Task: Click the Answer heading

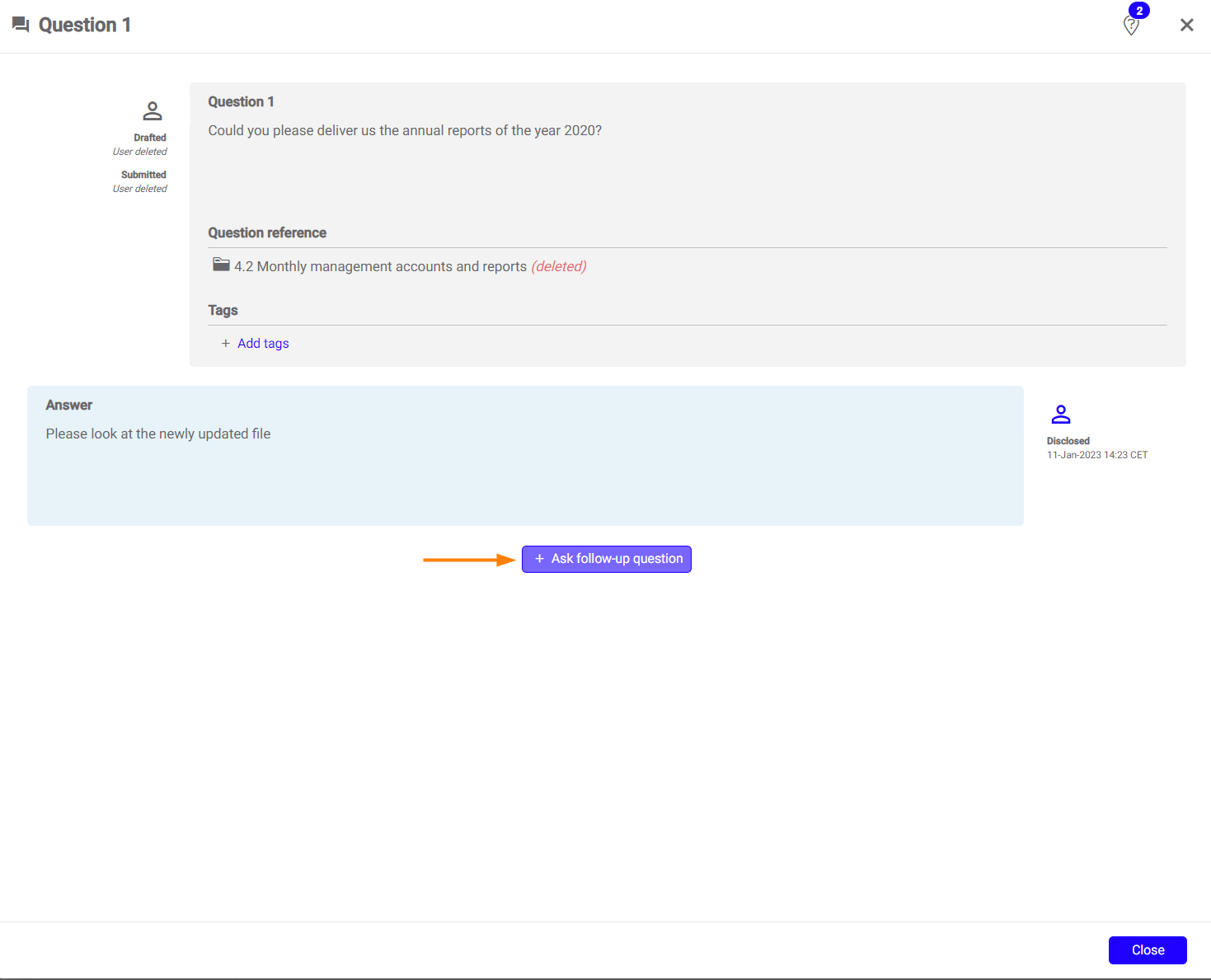Action: pos(69,405)
